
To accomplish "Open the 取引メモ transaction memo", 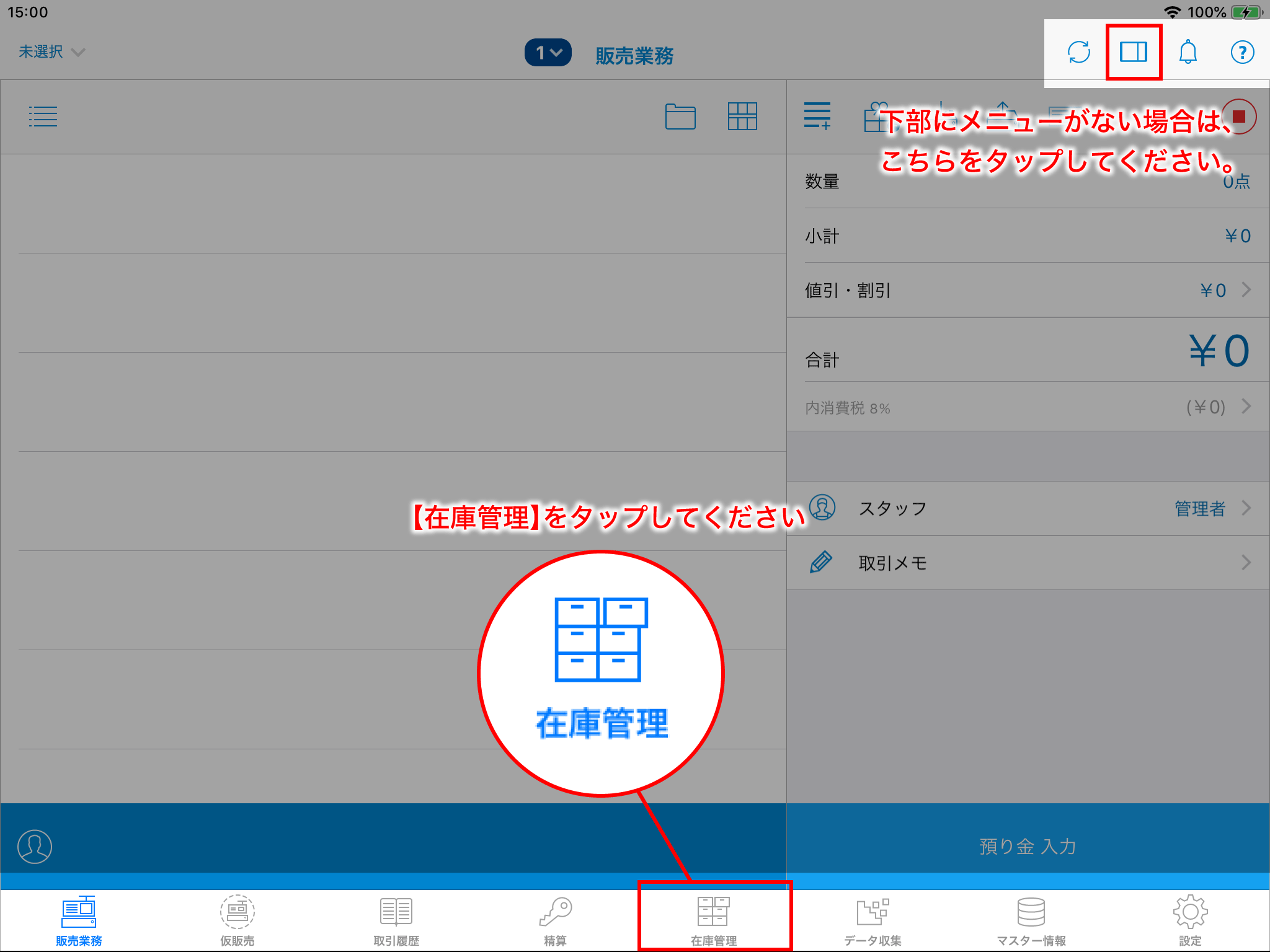I will point(1028,563).
